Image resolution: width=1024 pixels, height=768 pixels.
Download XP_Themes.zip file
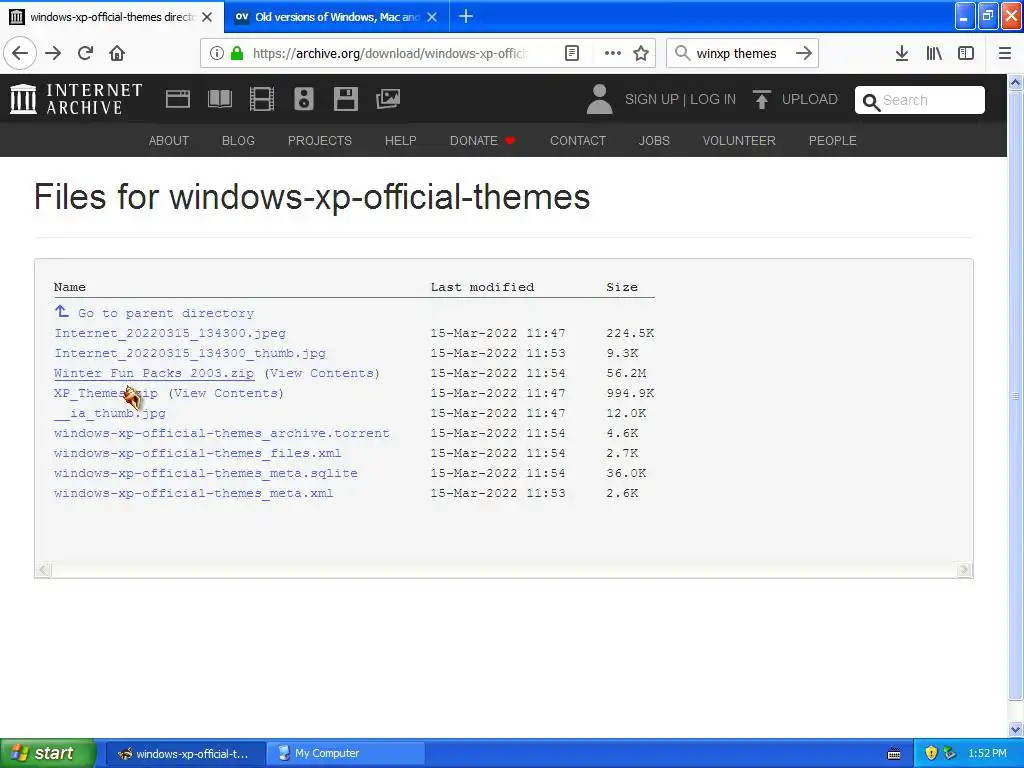106,393
